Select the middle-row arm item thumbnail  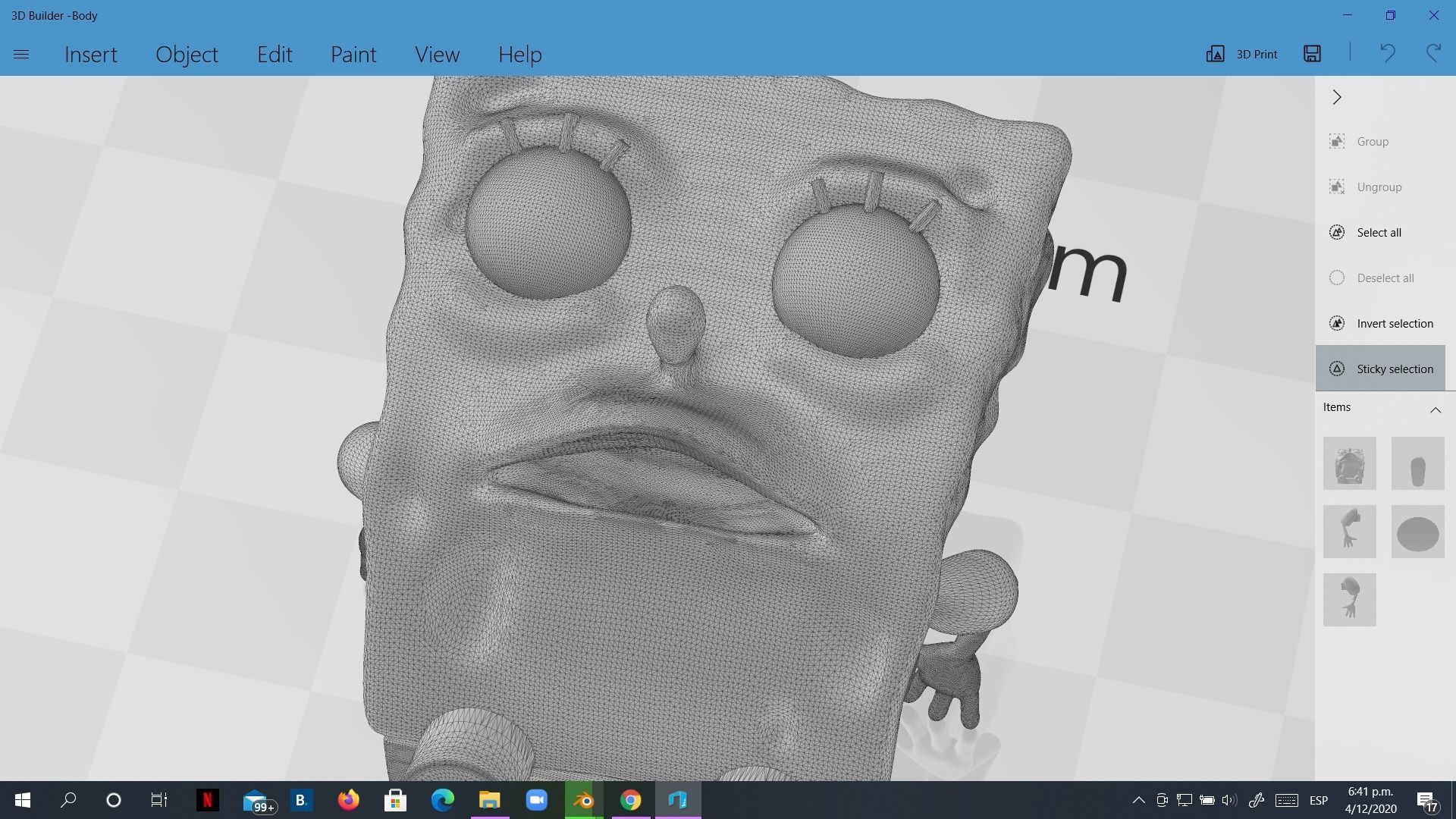click(1350, 532)
